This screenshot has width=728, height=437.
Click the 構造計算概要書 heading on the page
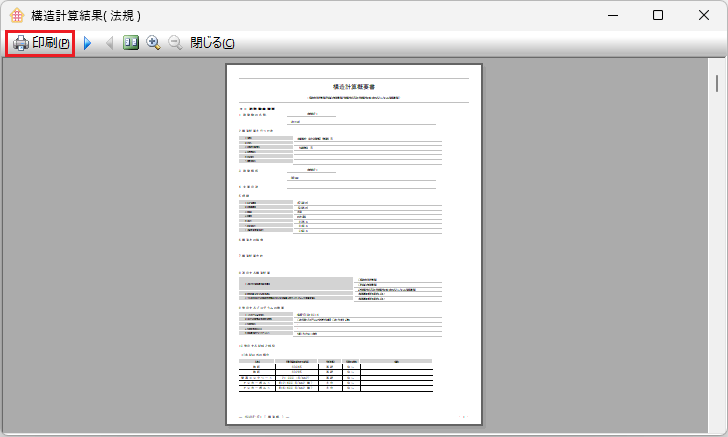354,88
